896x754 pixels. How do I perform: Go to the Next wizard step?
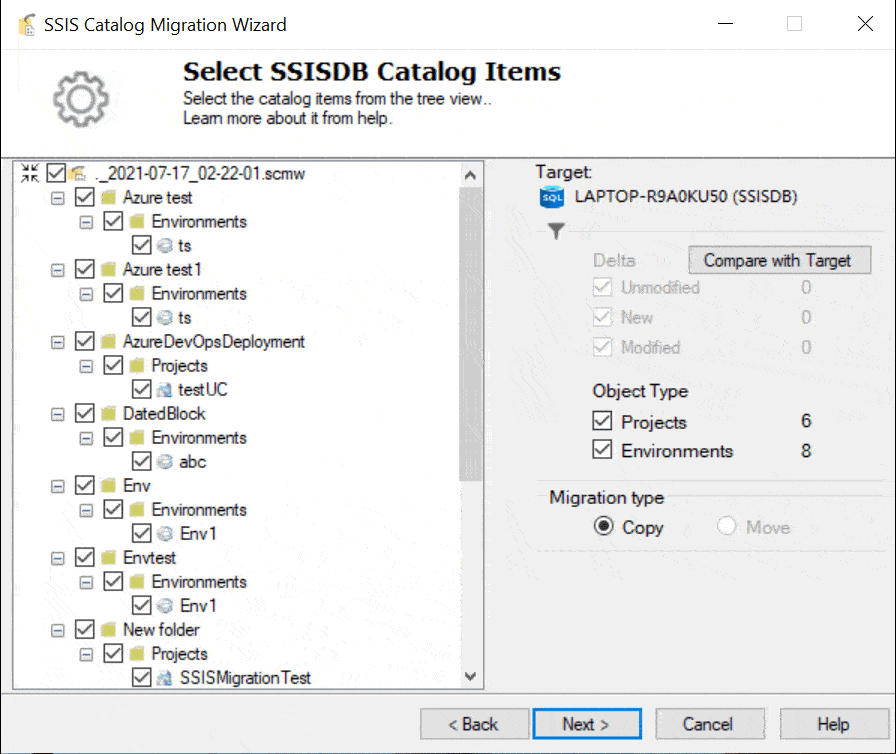pyautogui.click(x=587, y=724)
